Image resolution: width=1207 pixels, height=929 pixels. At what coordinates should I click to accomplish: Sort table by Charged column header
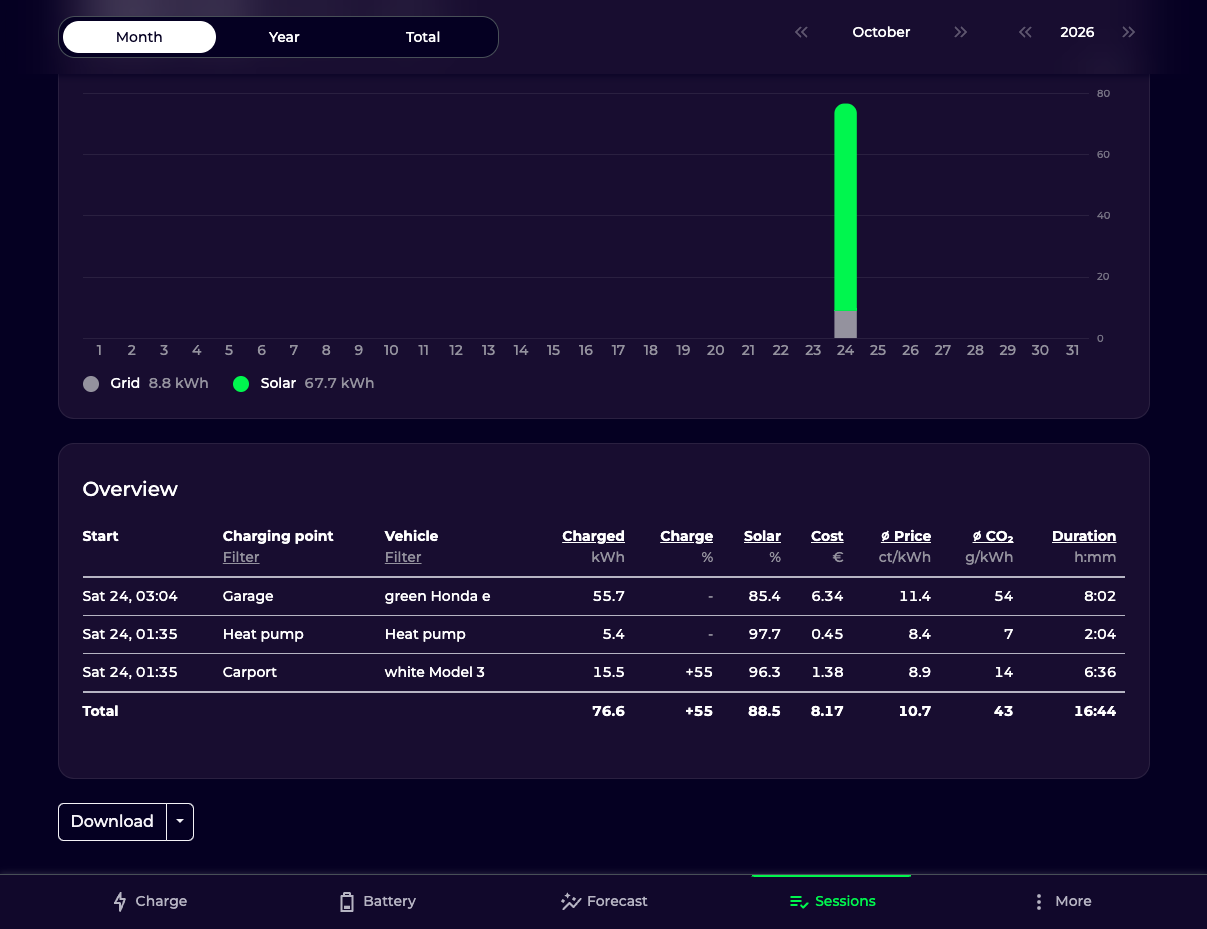594,536
